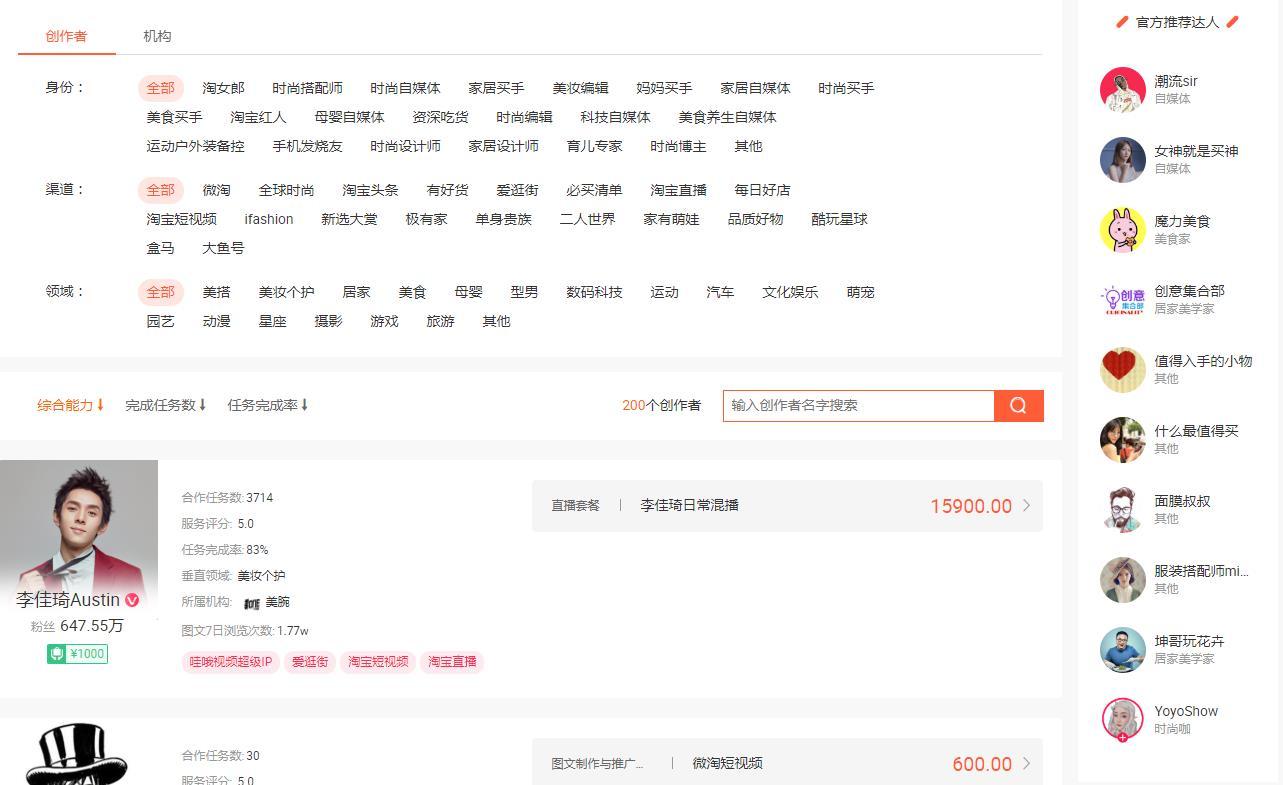Sort by 综合能力 descending

point(71,405)
